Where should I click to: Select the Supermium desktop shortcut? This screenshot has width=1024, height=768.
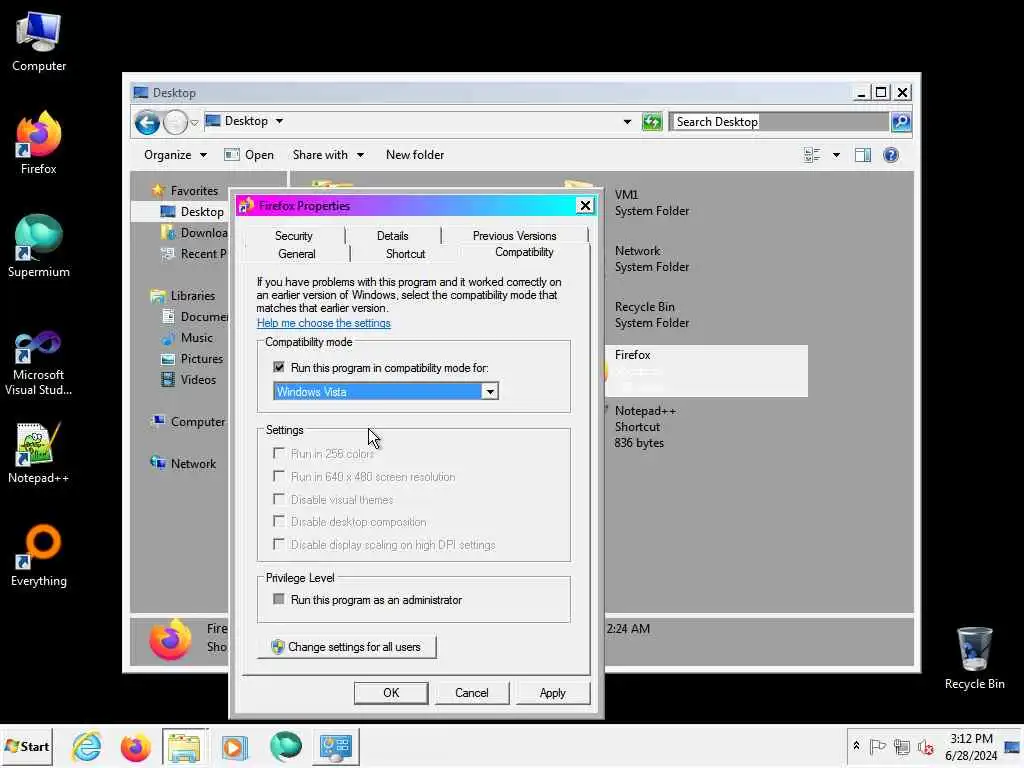click(39, 246)
